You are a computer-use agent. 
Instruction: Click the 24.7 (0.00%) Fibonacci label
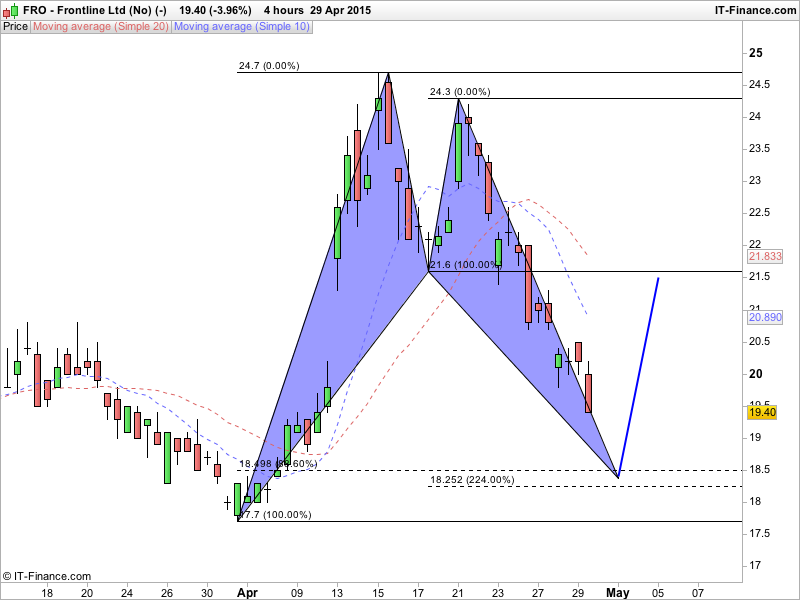(x=269, y=65)
